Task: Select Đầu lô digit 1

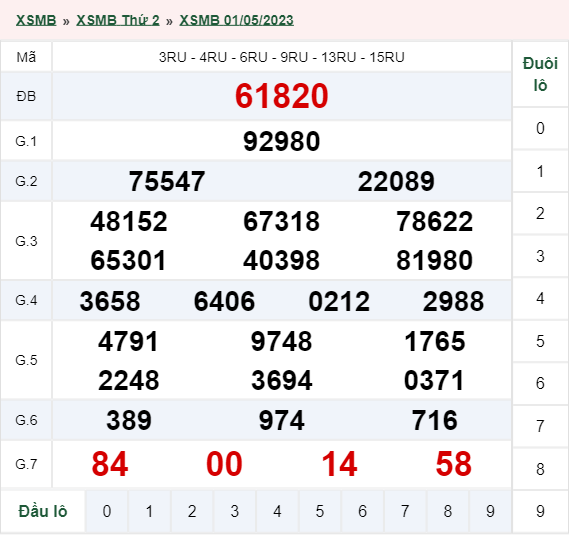Action: tap(149, 511)
